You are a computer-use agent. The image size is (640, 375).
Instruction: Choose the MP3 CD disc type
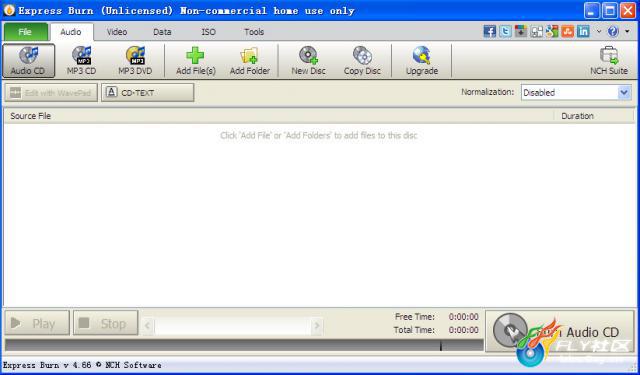click(81, 60)
